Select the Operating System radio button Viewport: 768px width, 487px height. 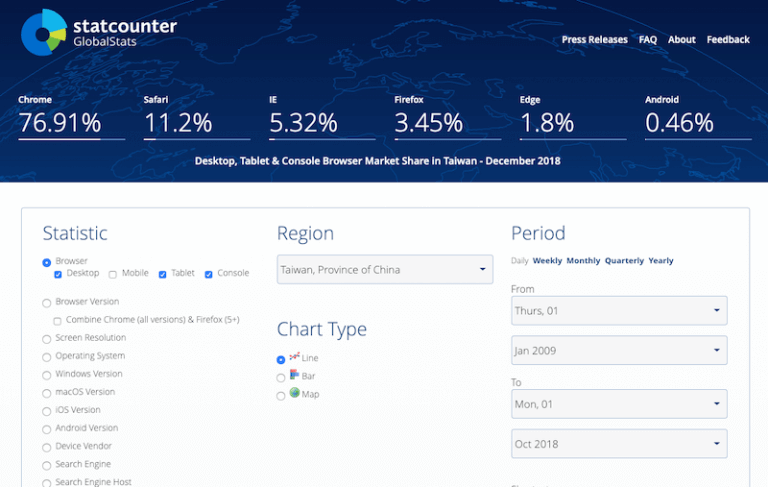tap(47, 357)
